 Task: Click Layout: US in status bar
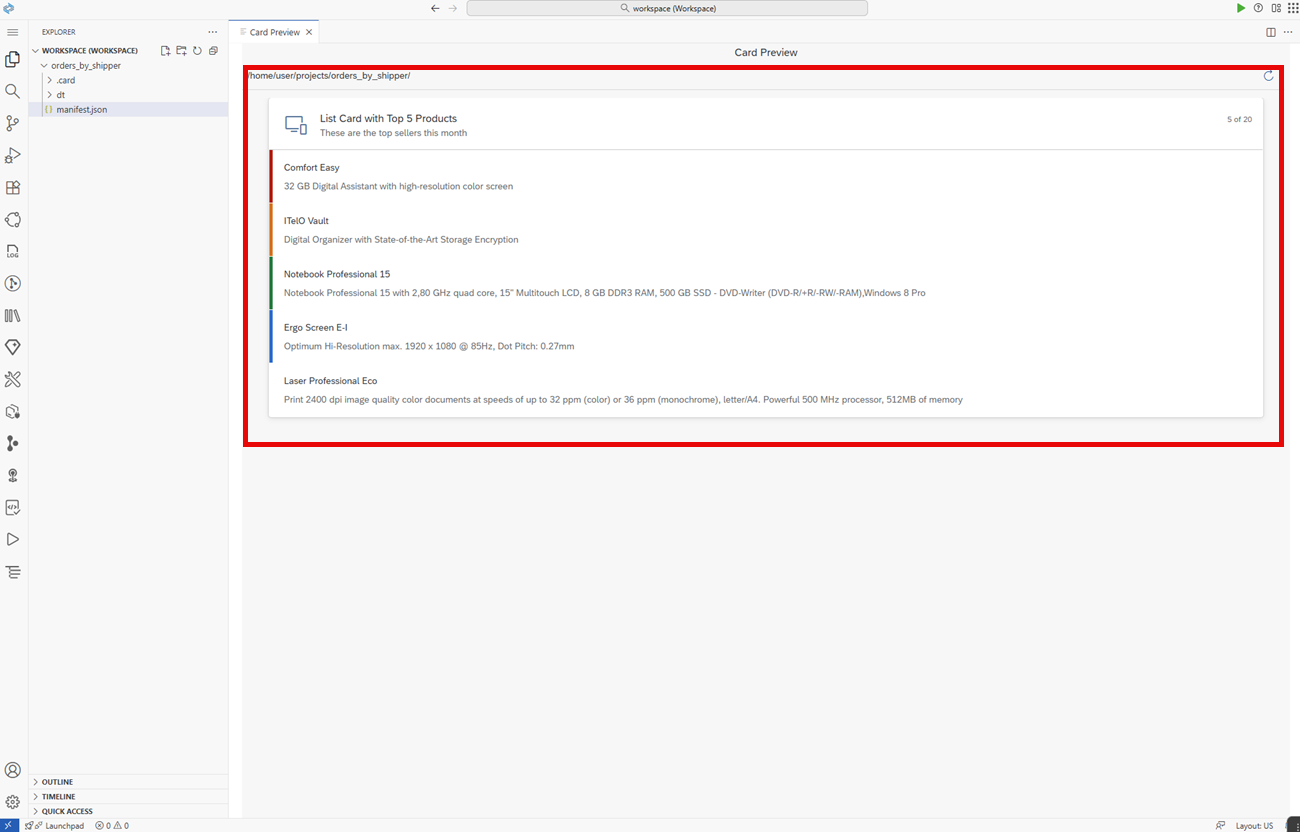[x=1254, y=825]
